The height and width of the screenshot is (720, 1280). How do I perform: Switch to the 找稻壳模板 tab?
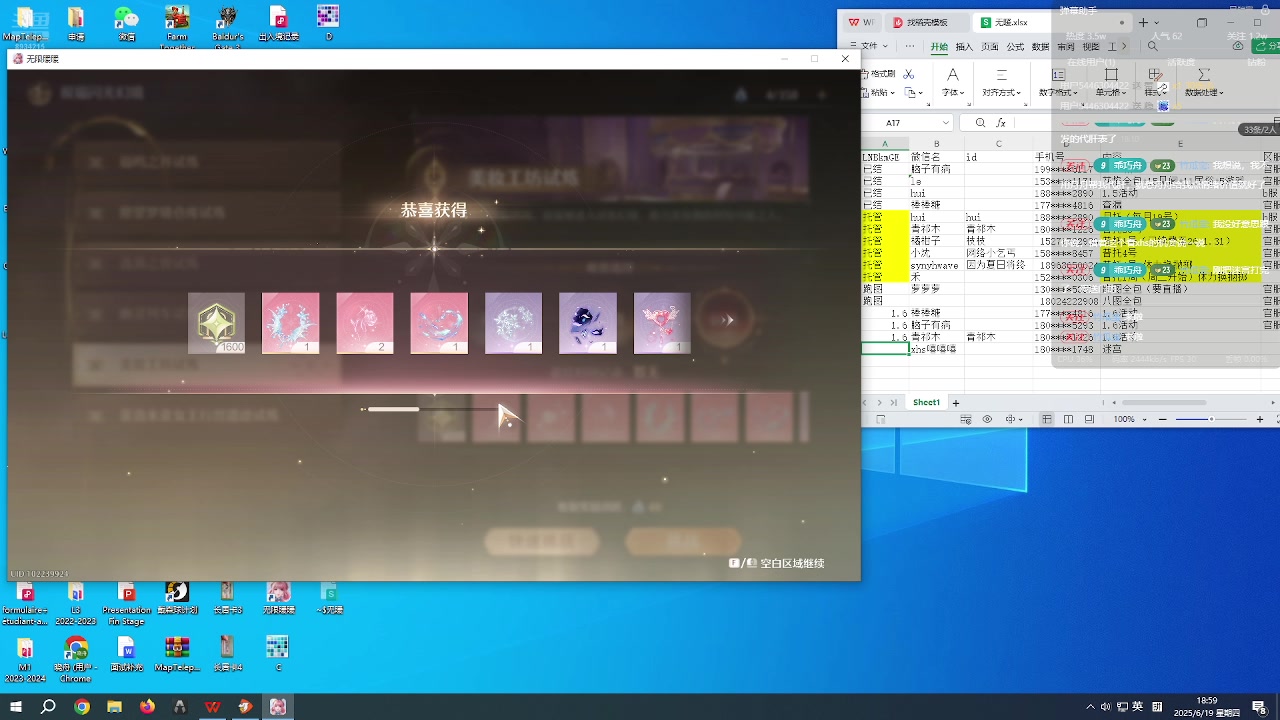pyautogui.click(x=927, y=22)
